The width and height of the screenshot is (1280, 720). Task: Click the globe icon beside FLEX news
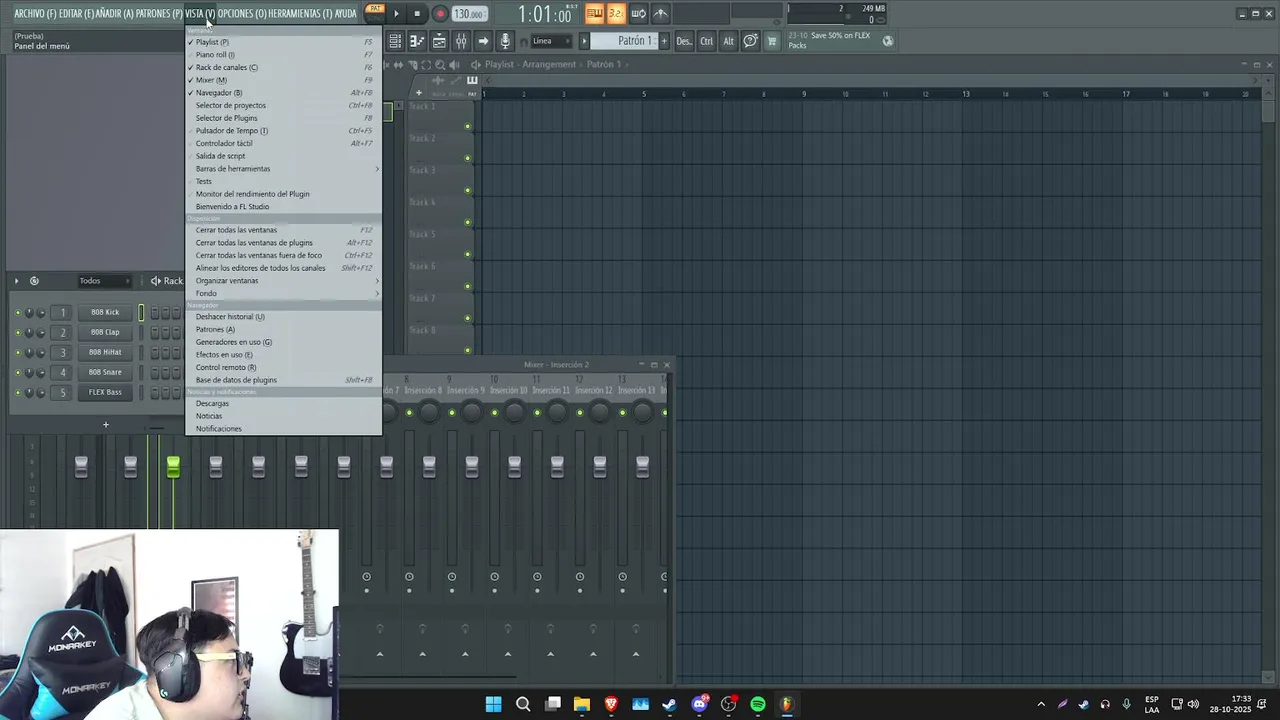click(888, 41)
